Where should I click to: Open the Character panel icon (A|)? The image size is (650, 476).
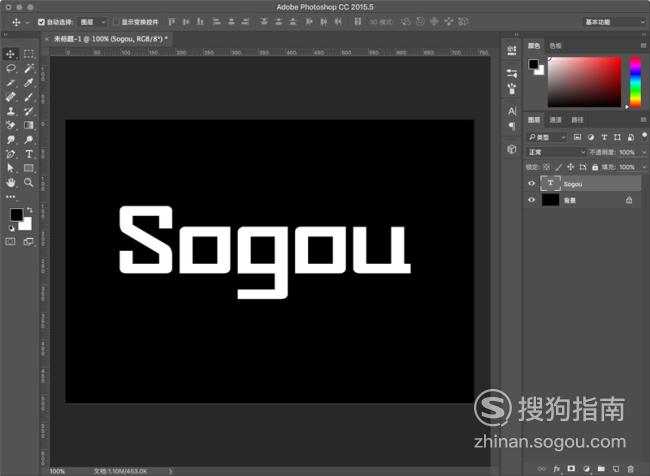pos(512,111)
